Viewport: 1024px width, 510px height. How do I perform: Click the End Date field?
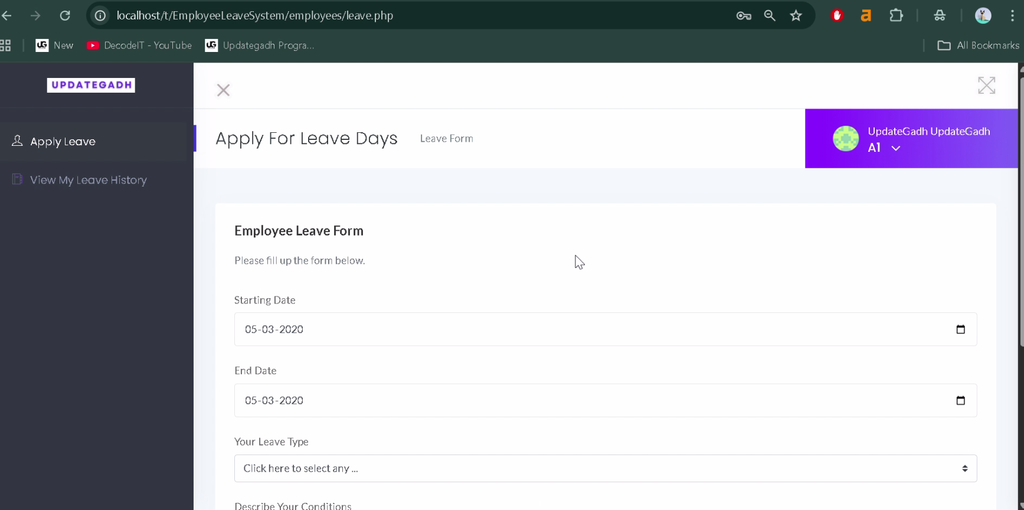(605, 400)
